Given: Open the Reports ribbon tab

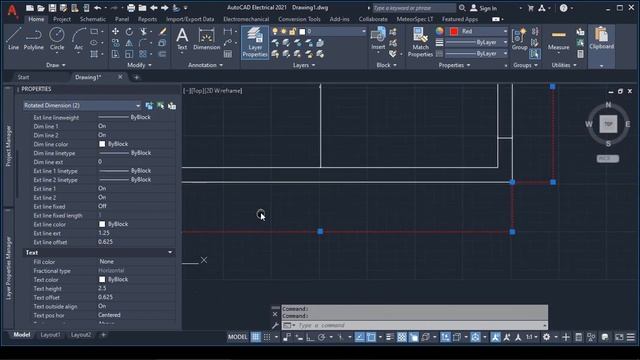Looking at the screenshot, I should click(x=147, y=19).
